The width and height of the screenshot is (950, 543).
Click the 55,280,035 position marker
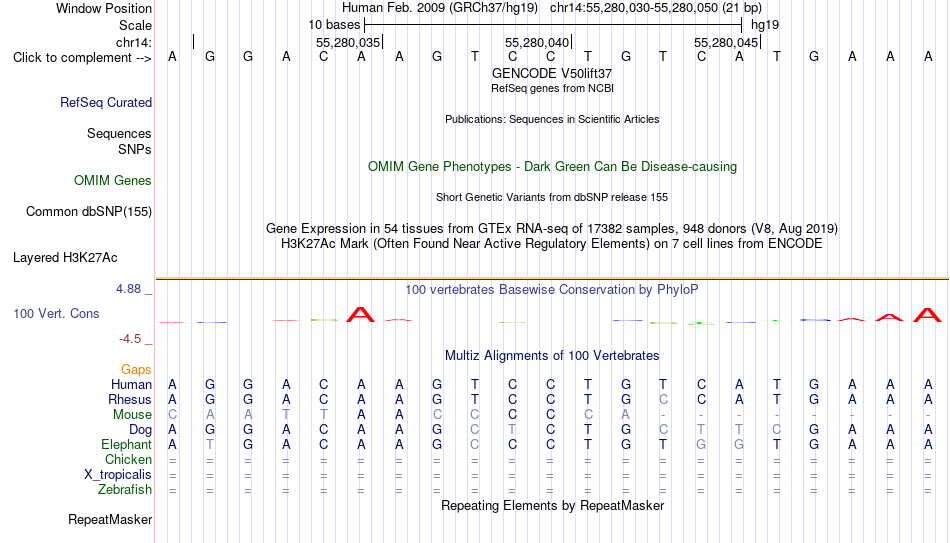[348, 42]
